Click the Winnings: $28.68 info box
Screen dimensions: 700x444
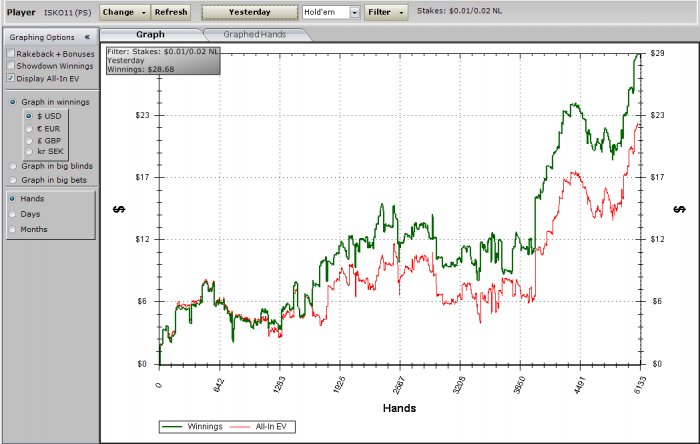[163, 61]
